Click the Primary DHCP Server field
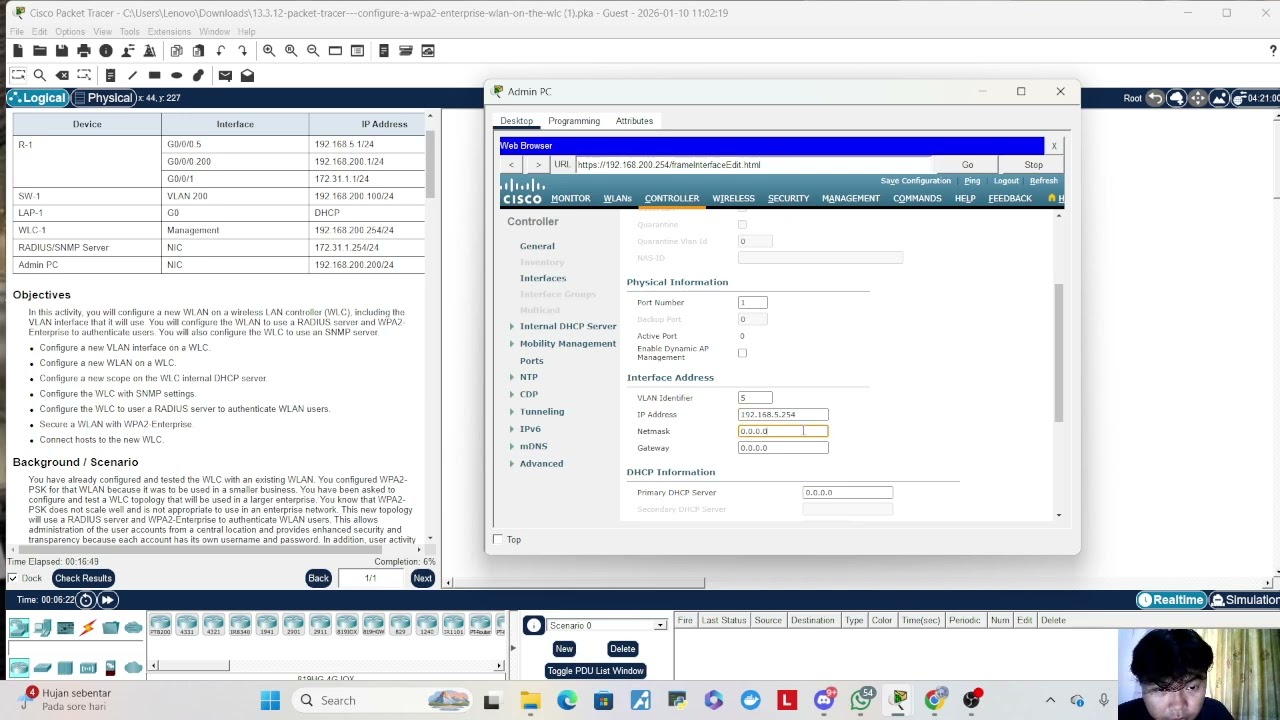 coord(847,492)
